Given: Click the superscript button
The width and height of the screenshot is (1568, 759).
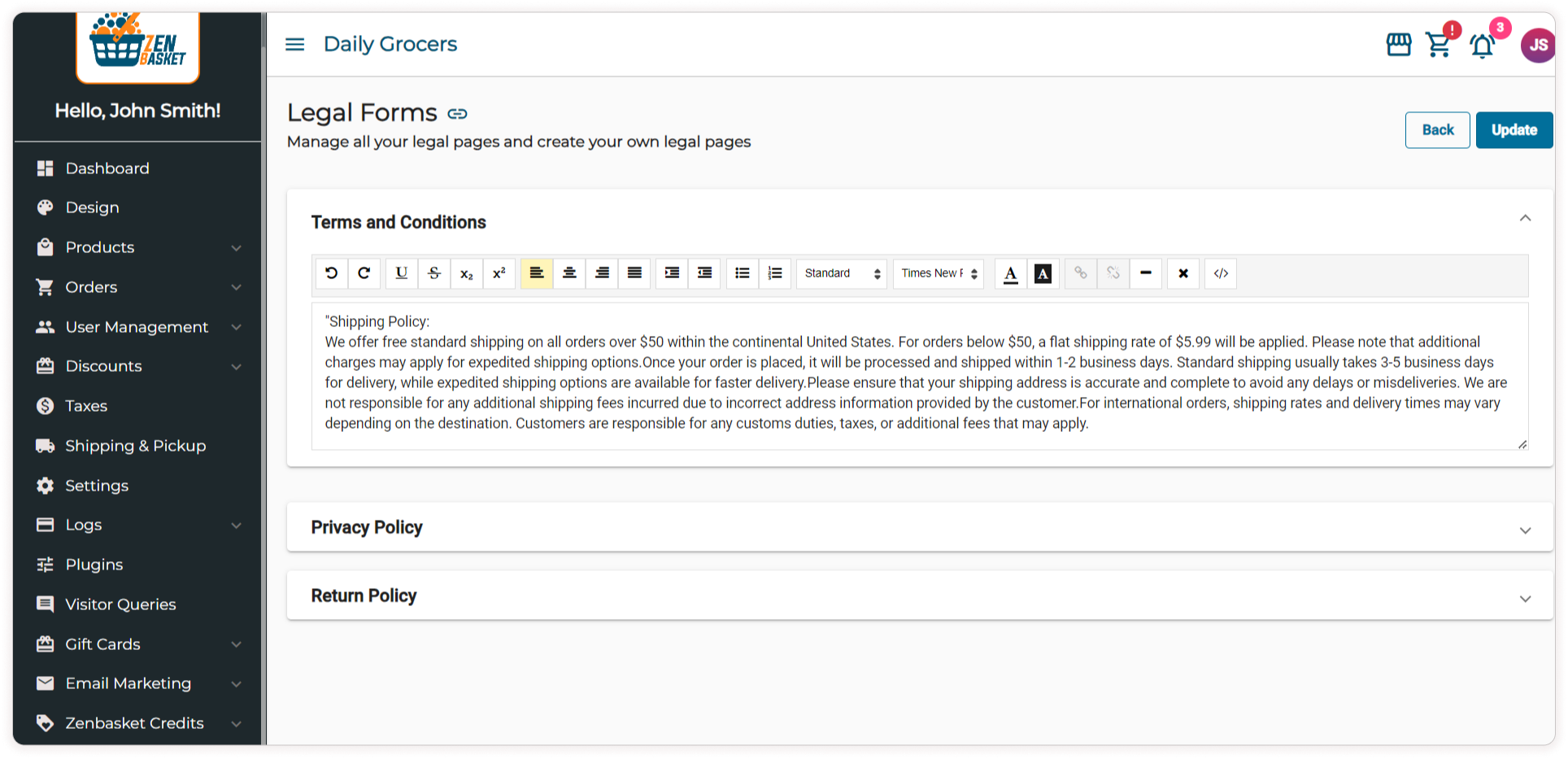Looking at the screenshot, I should 499,273.
